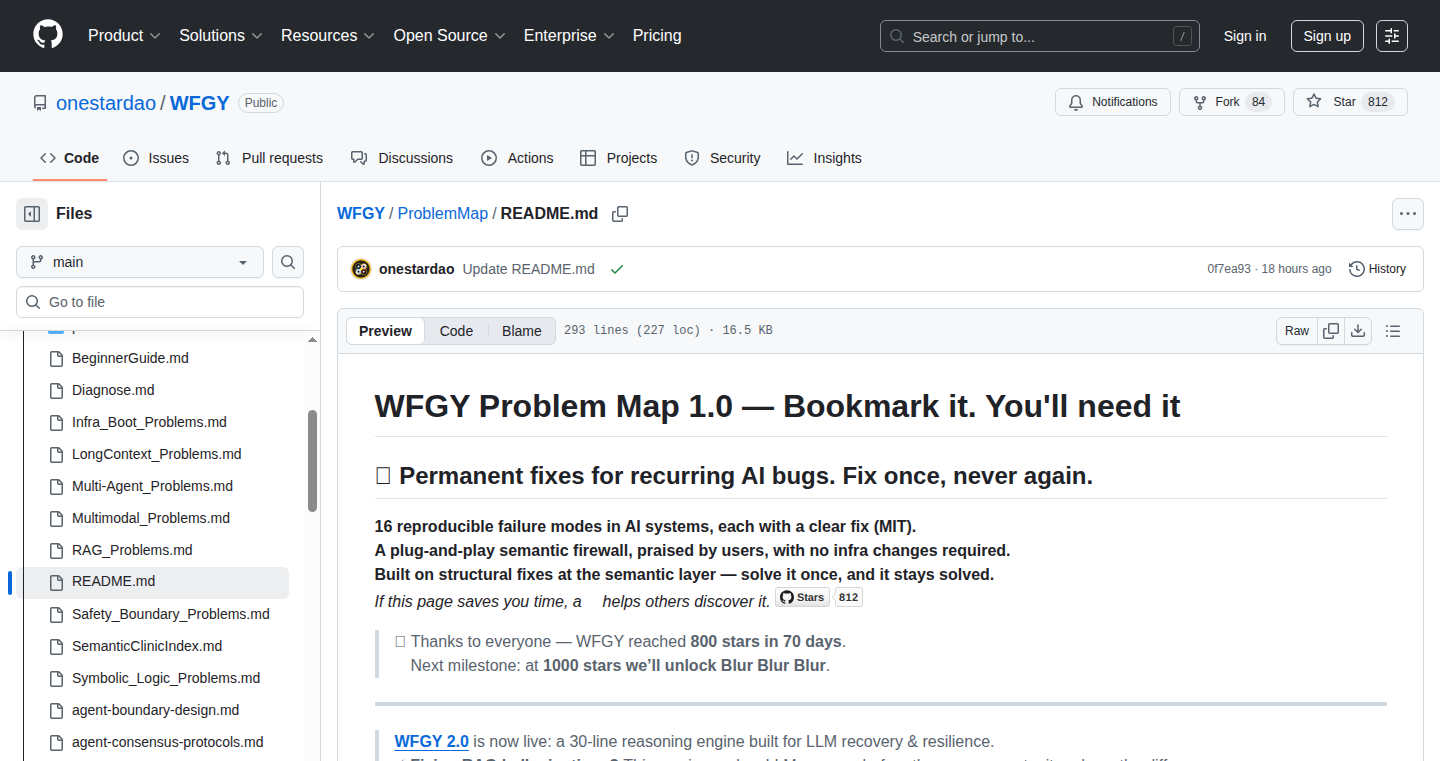Click the green commit status checkmark
1440x761 pixels.
coord(617,269)
